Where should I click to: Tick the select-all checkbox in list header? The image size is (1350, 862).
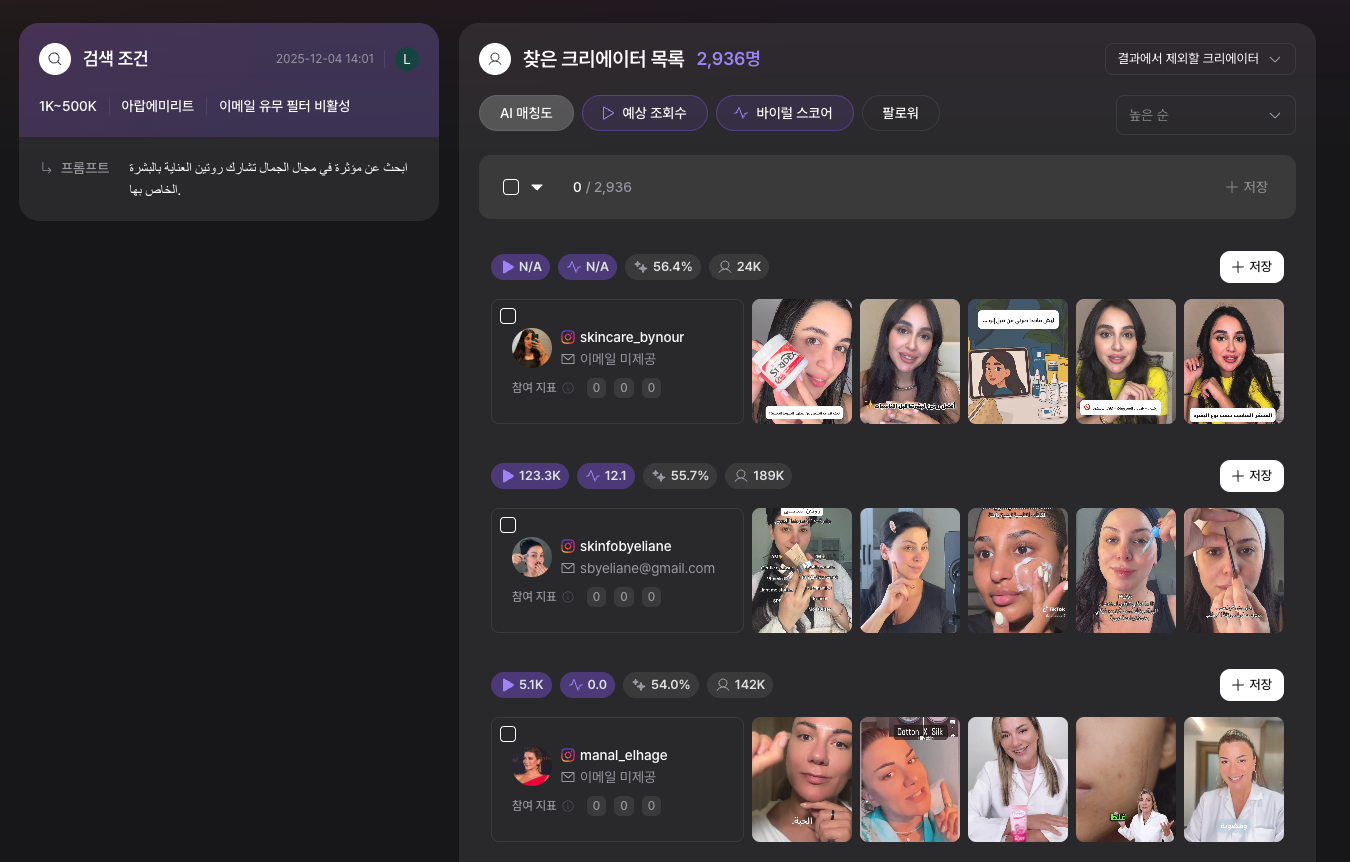tap(511, 187)
